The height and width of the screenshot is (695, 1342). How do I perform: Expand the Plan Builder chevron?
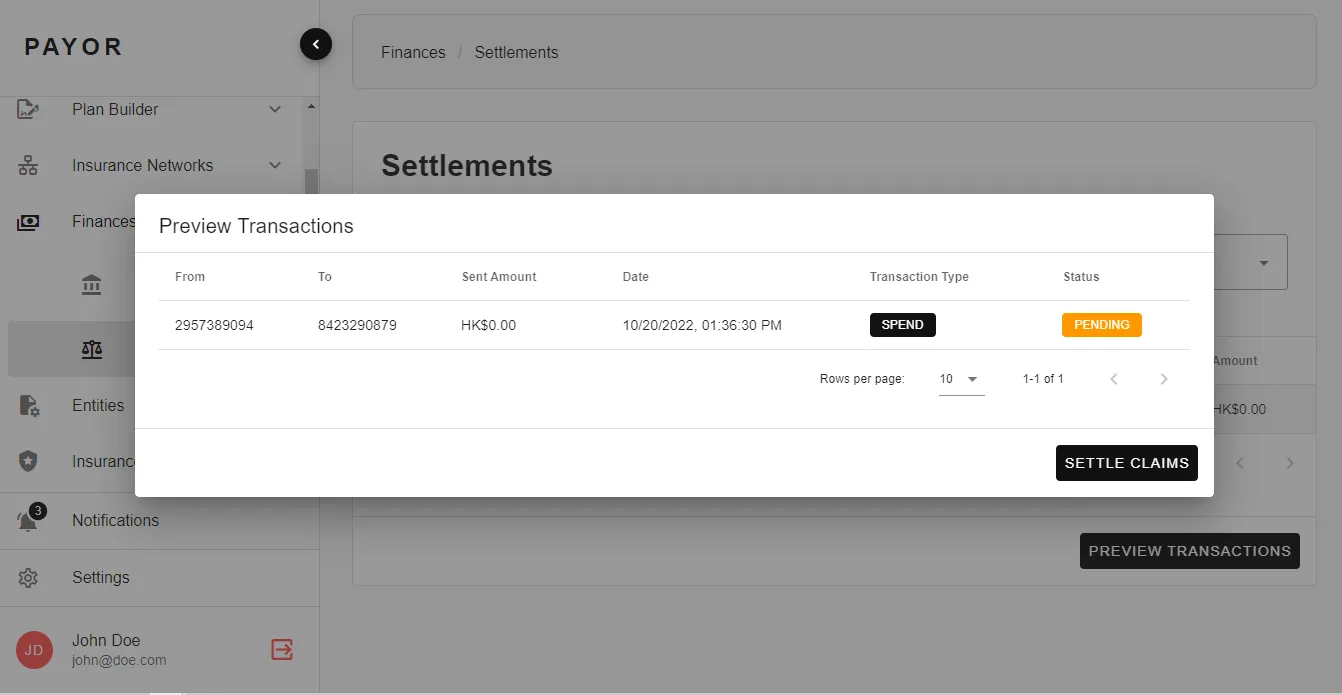275,110
